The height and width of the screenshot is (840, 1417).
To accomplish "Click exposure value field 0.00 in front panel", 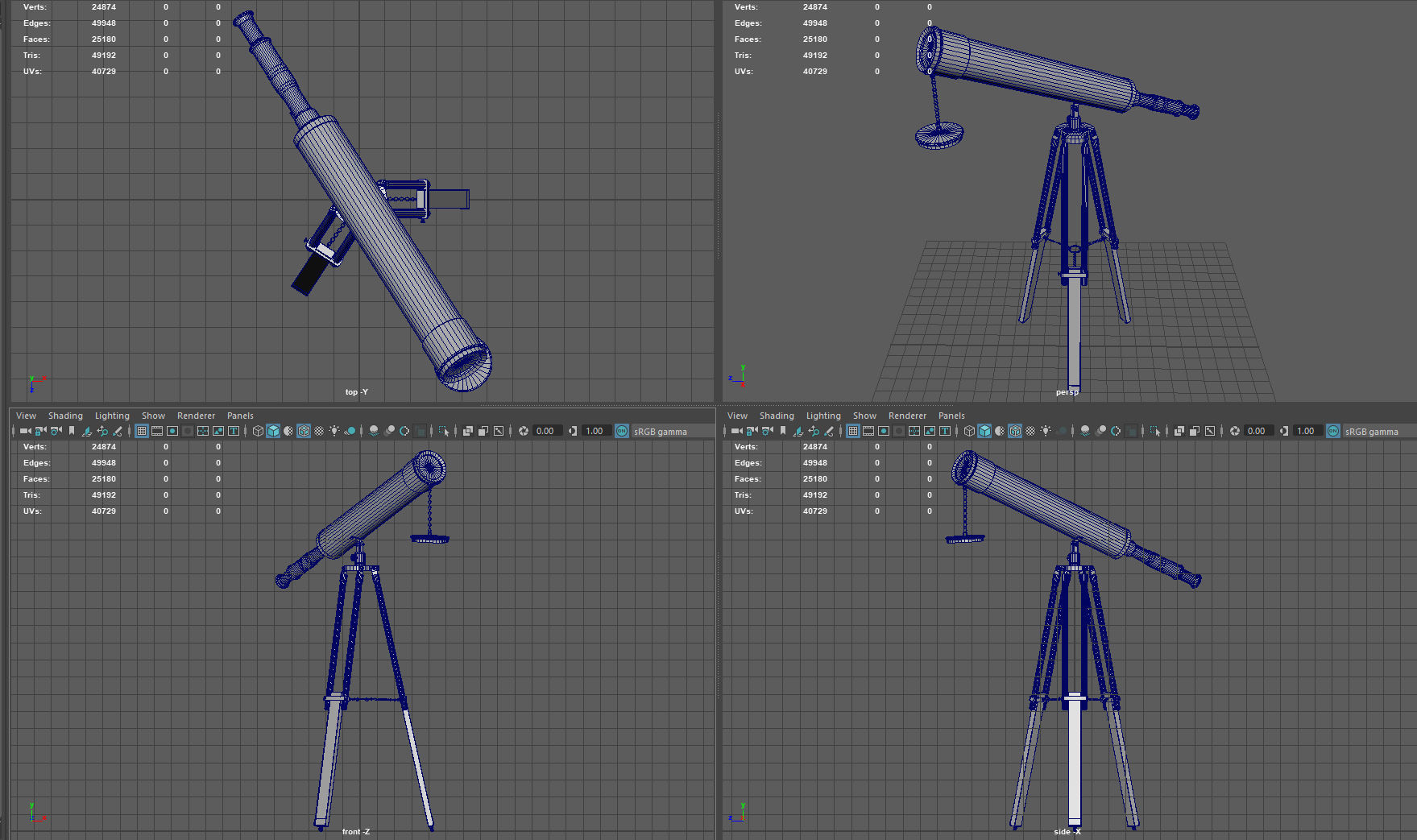I will (x=548, y=431).
